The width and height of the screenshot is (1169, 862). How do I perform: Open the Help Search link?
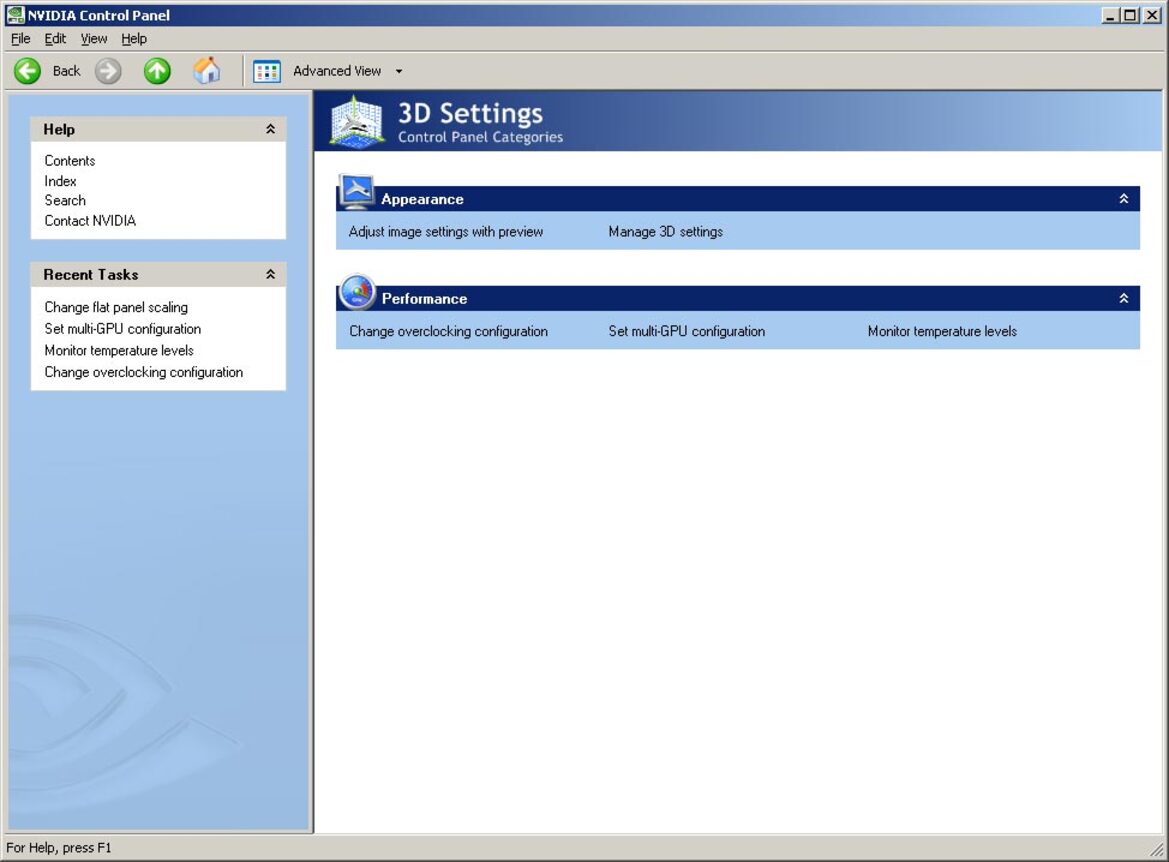click(65, 201)
